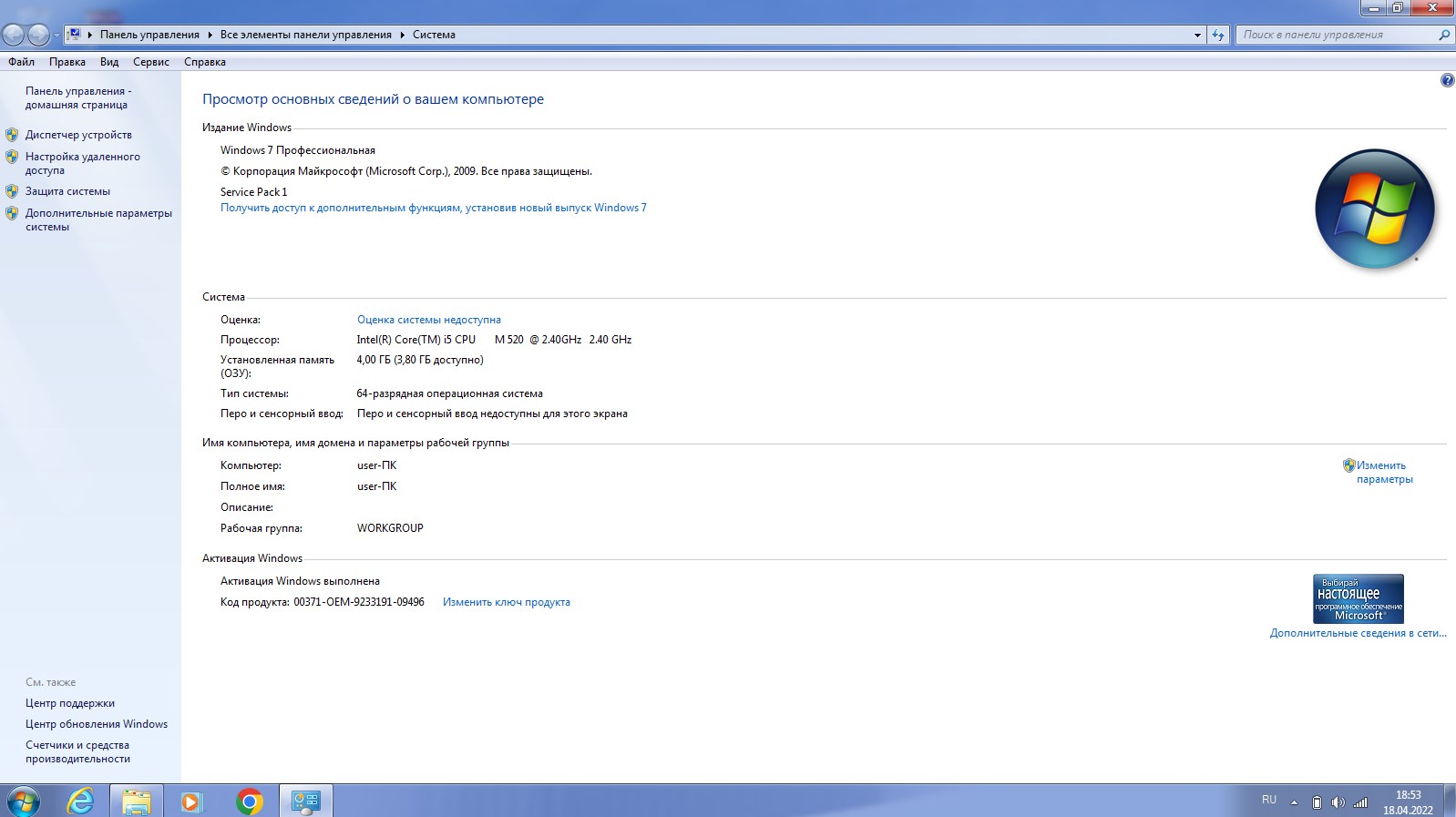Click shield icon beside 'Защита системы'
Screen dimensions: 1456x817
point(12,191)
